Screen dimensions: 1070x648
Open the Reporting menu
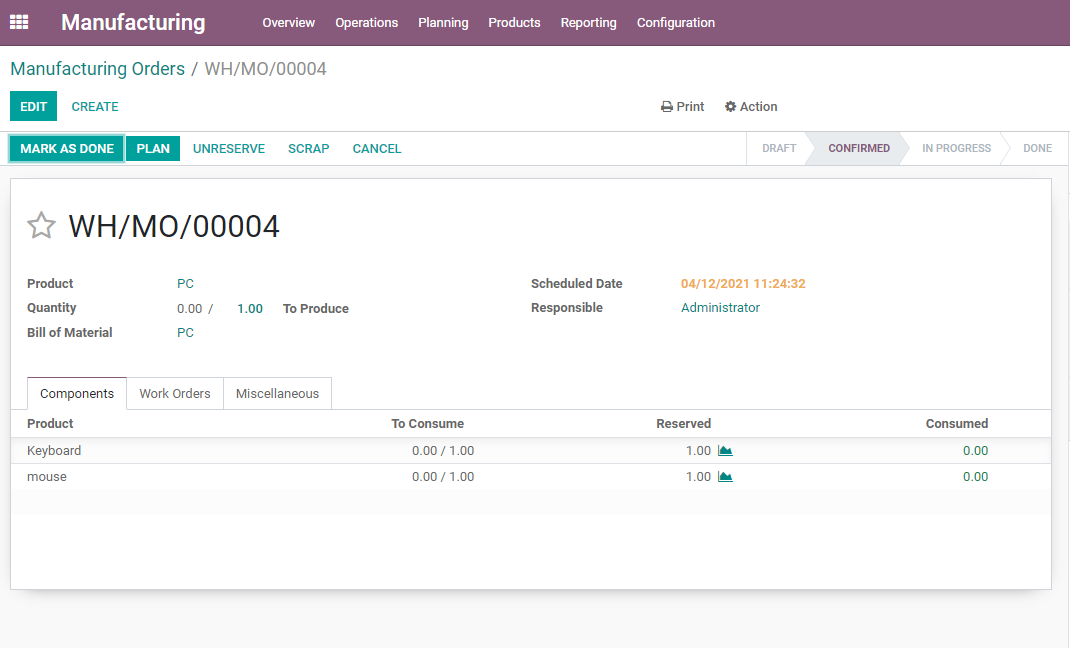[x=589, y=23]
